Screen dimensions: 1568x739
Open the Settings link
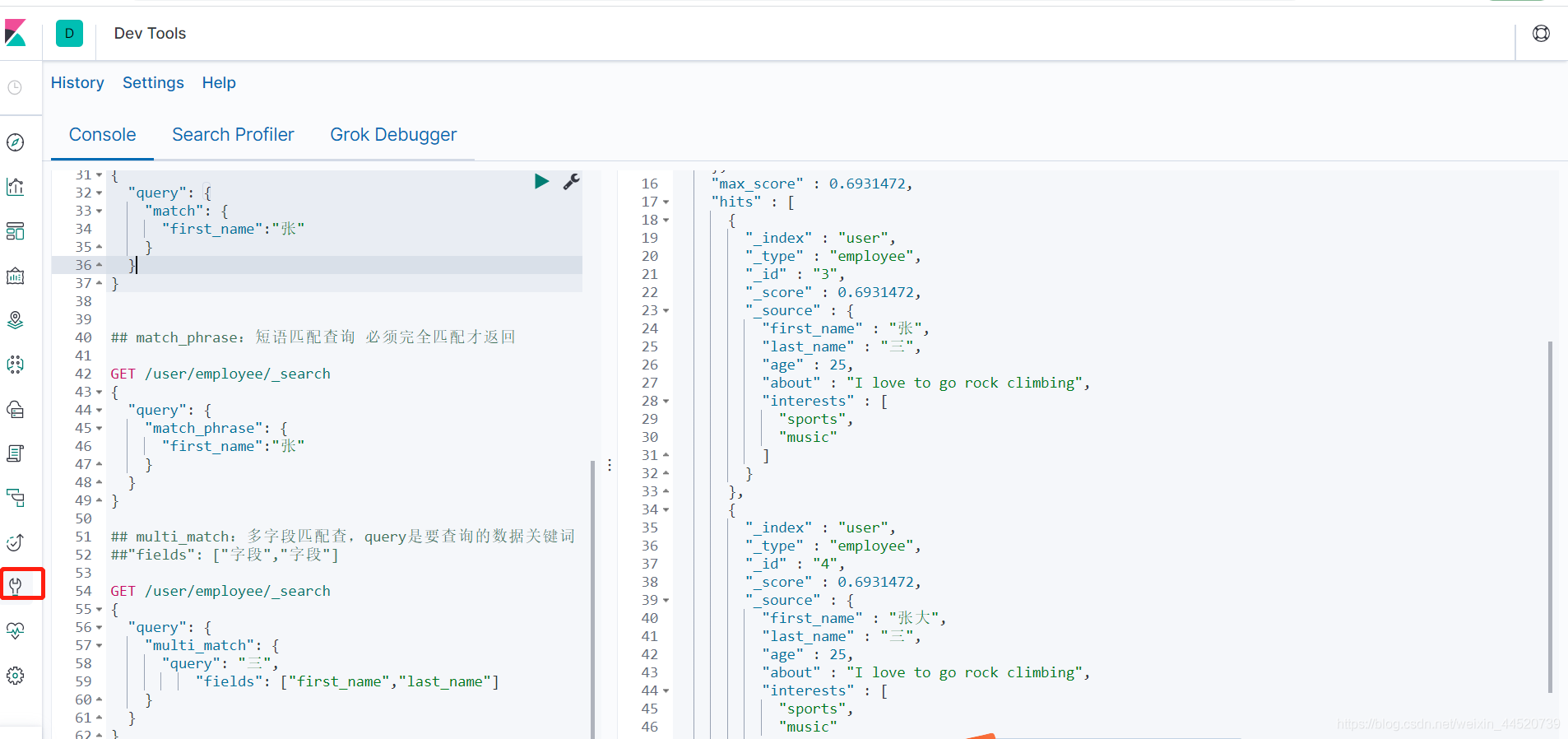click(153, 82)
